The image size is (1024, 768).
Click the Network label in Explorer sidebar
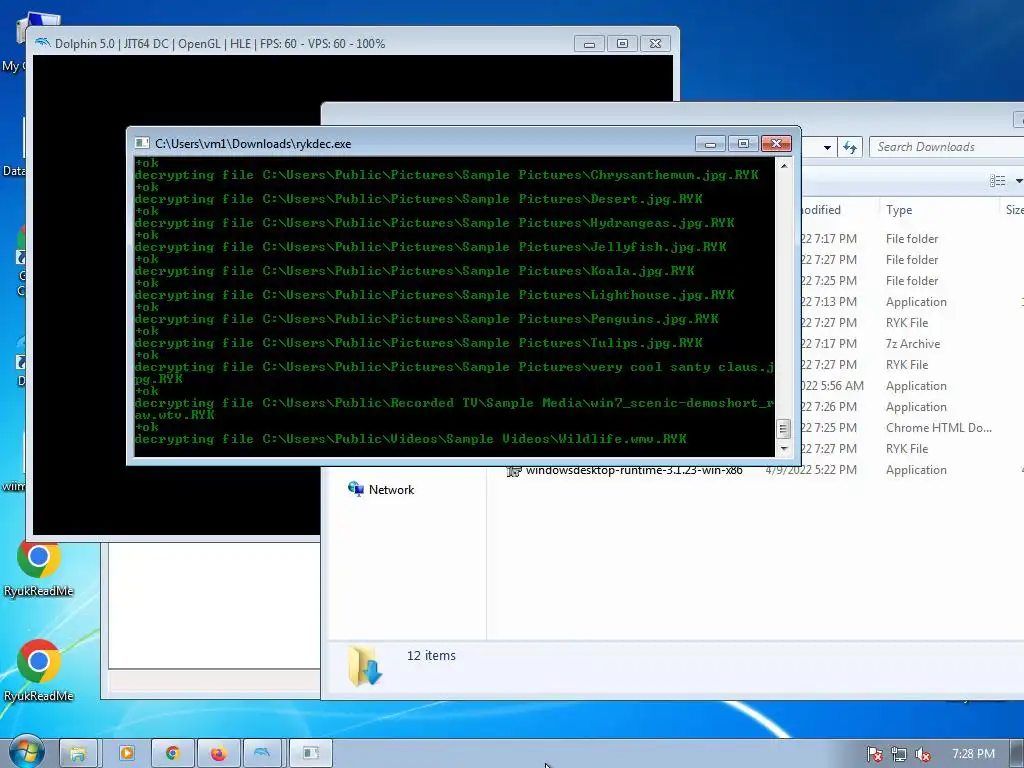(391, 490)
